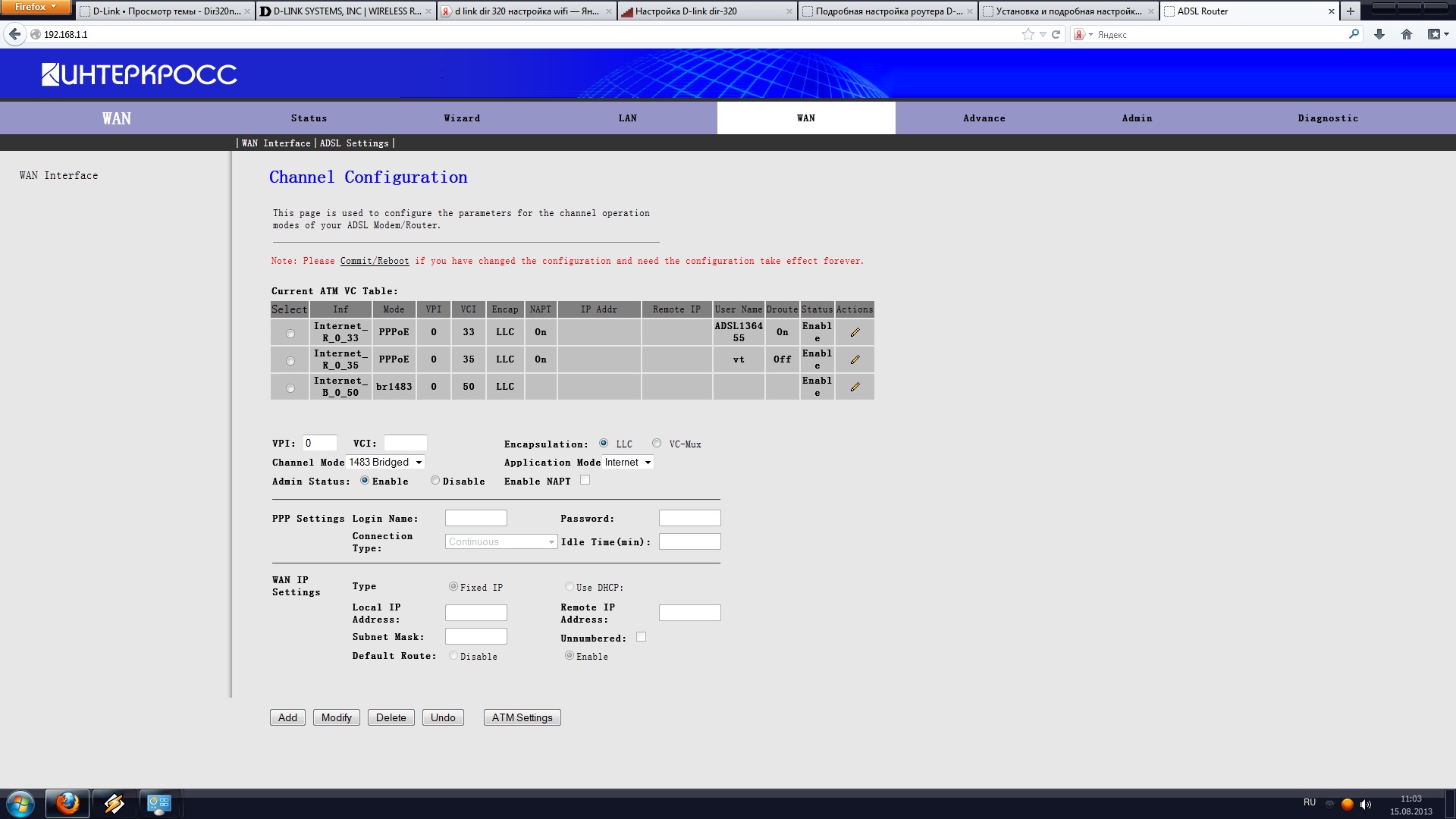Click into the VCI input field

click(405, 443)
